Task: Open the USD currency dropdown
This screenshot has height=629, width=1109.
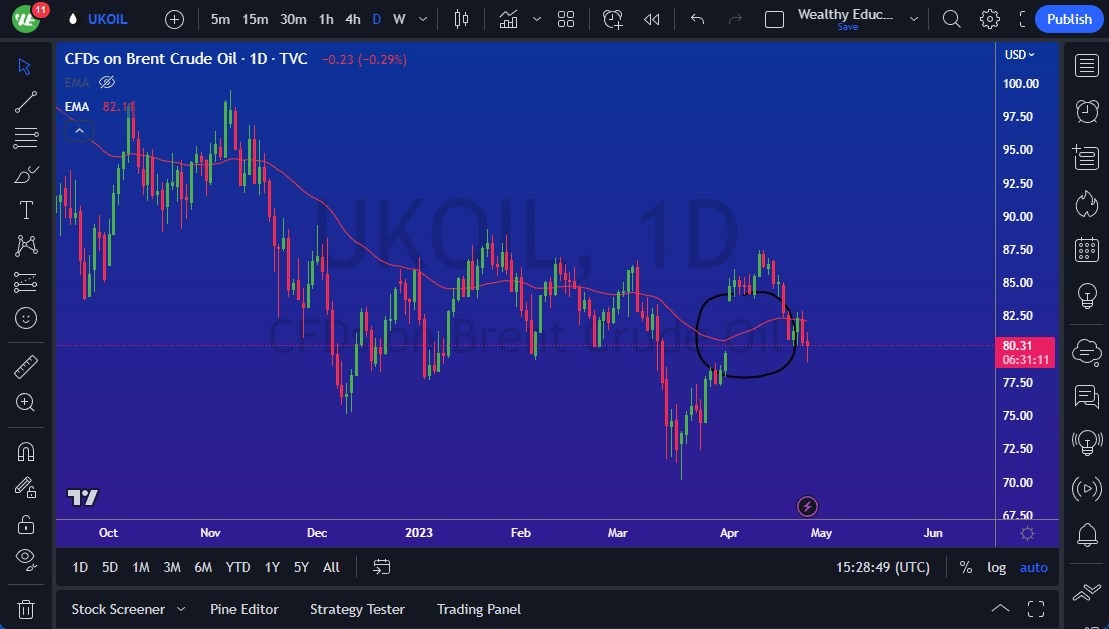Action: pyautogui.click(x=1020, y=55)
